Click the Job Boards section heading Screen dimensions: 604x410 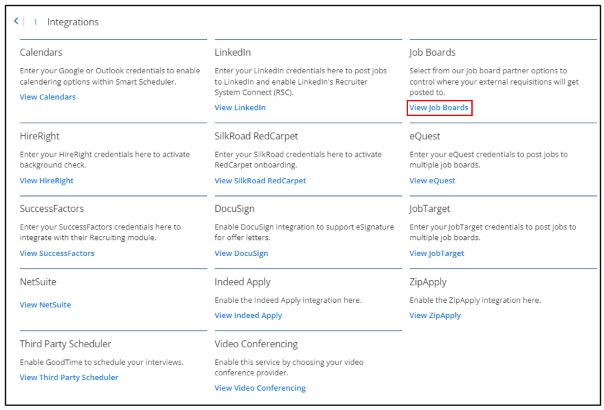pos(433,52)
